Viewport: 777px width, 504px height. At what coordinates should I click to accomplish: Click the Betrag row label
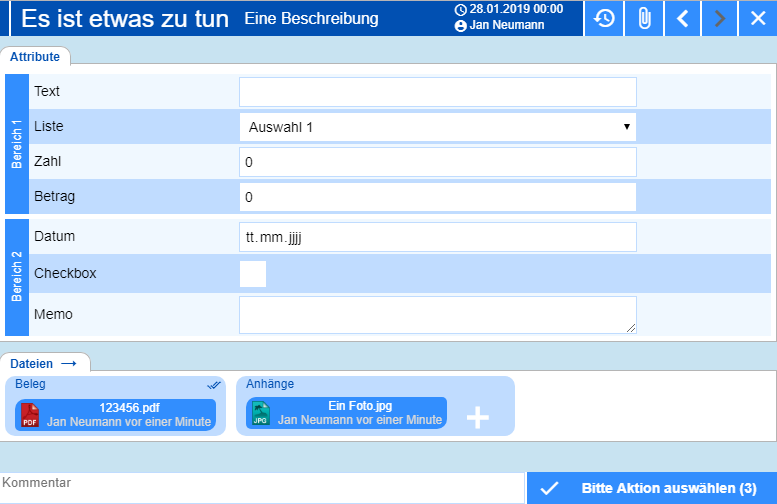[x=55, y=197]
